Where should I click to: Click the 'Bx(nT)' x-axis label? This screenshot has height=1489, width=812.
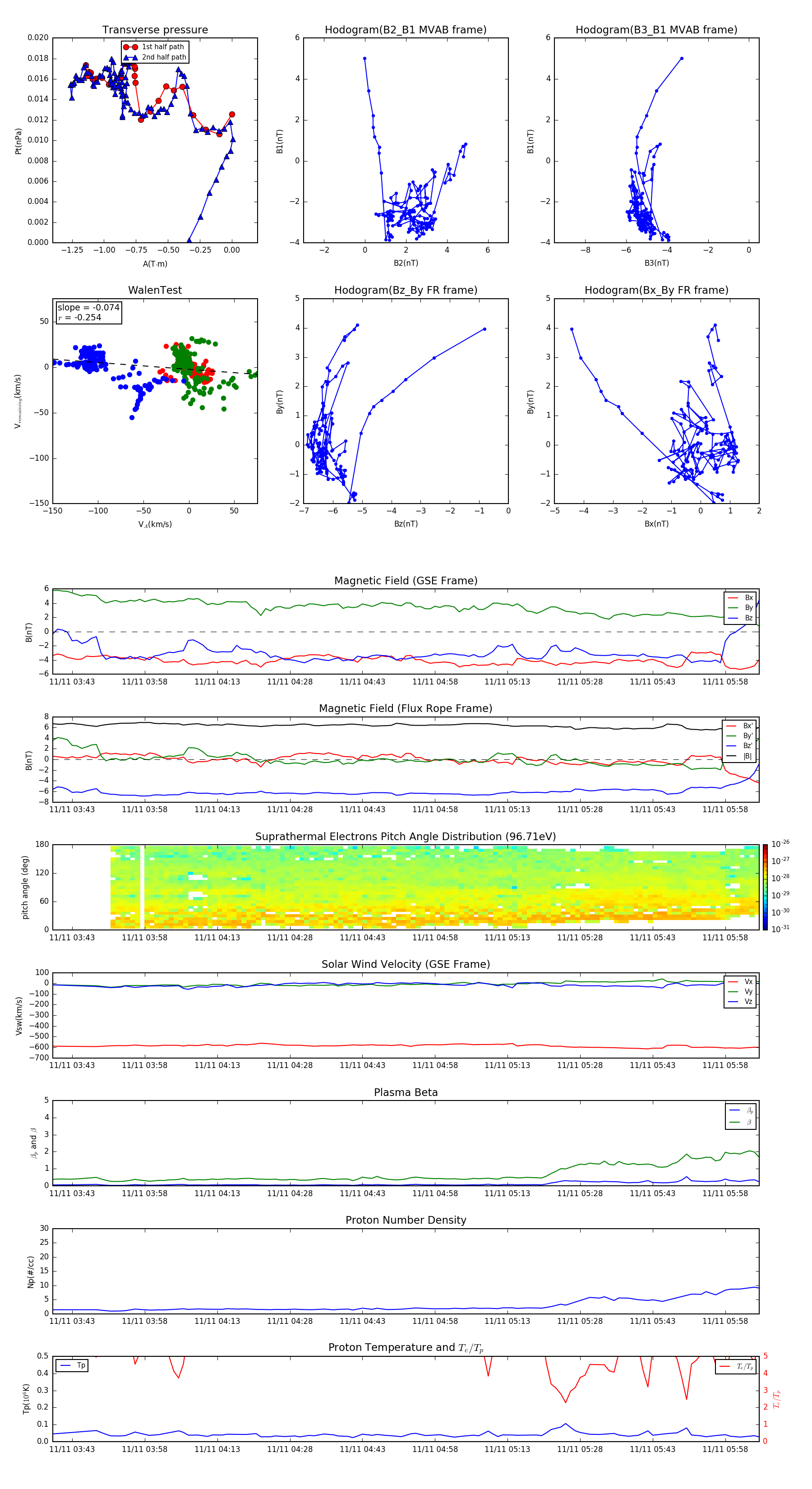[x=656, y=524]
